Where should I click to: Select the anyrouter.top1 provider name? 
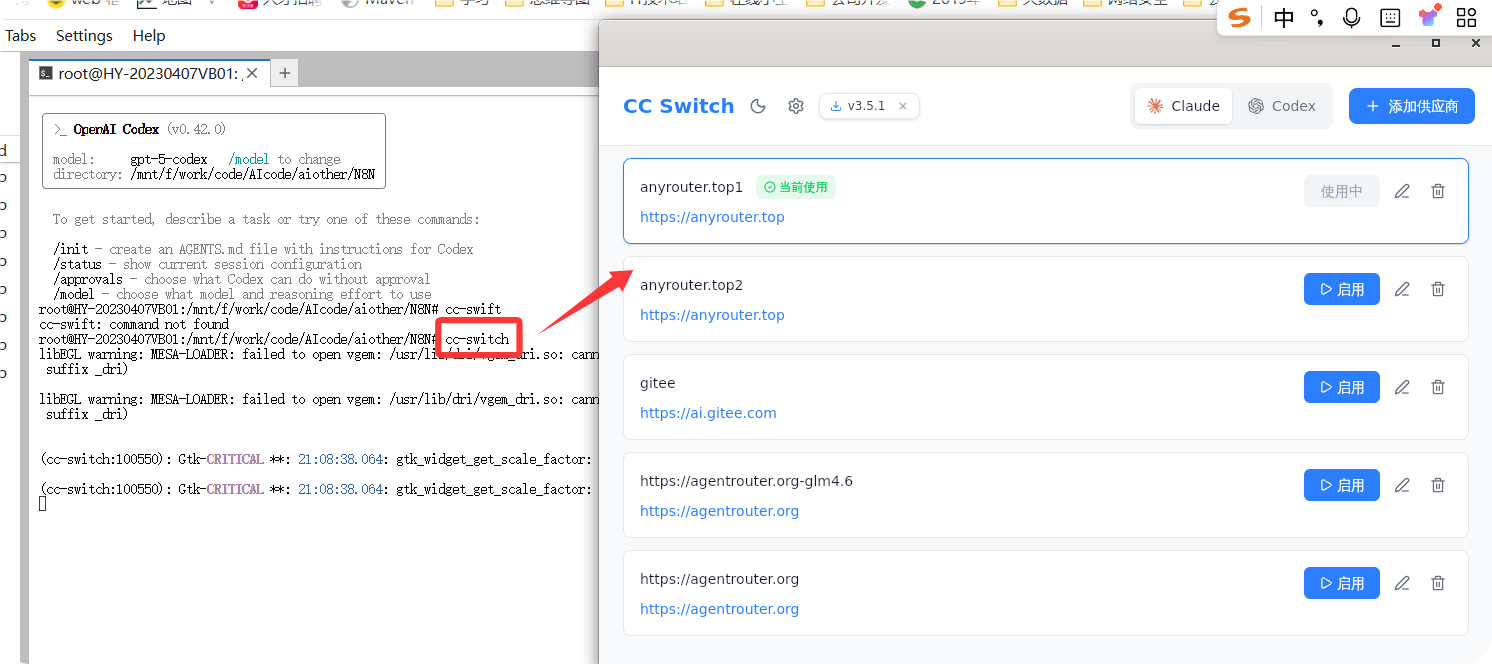point(691,187)
